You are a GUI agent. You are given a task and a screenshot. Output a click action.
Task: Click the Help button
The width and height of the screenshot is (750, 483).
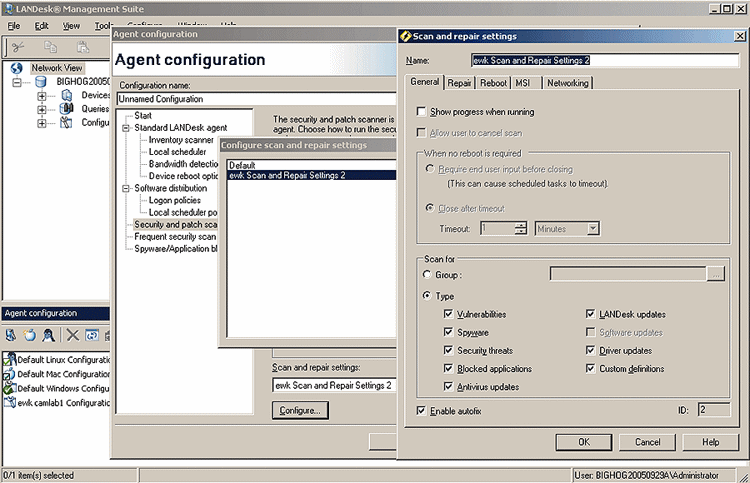point(711,442)
